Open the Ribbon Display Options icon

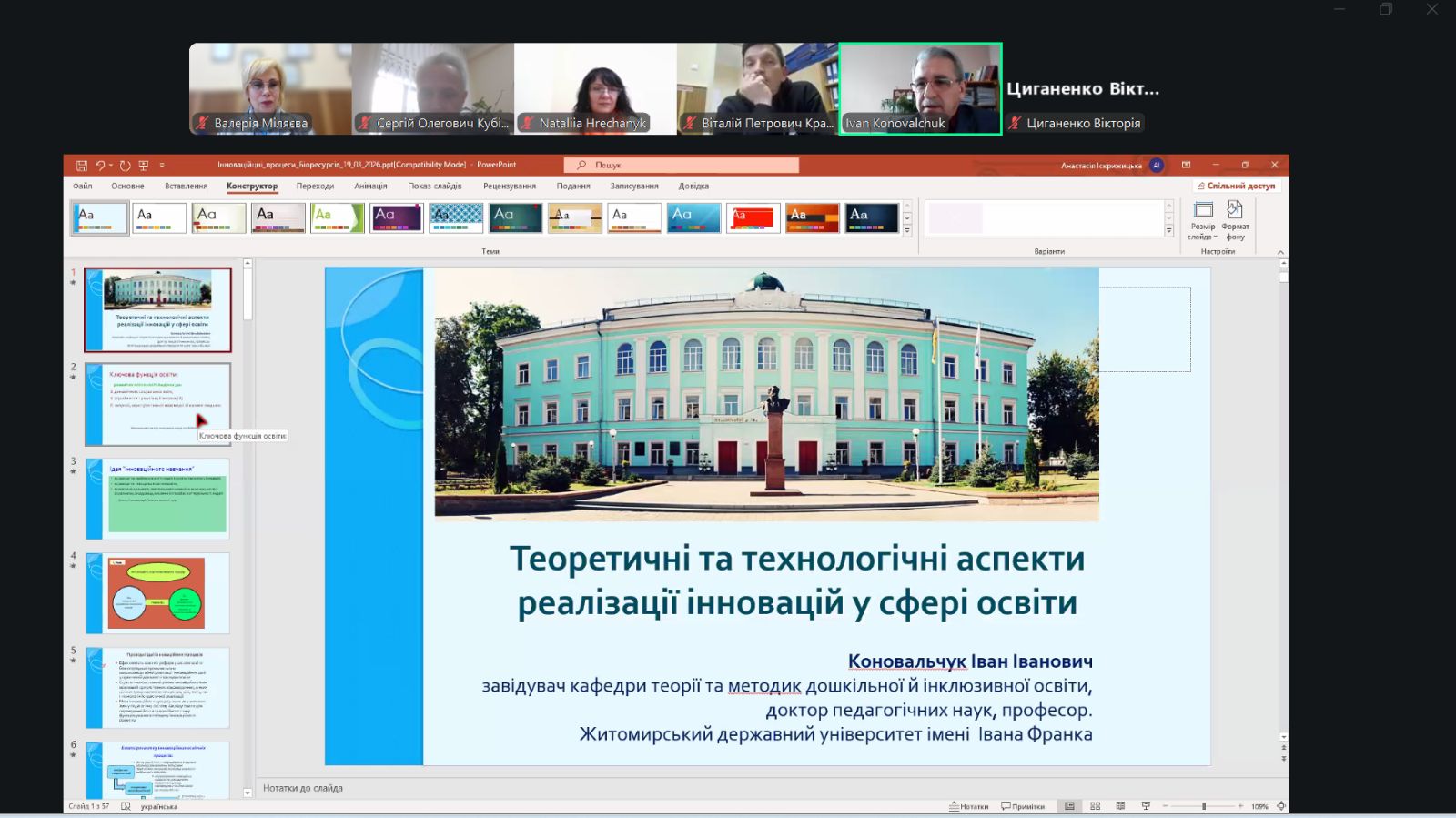click(x=1186, y=165)
